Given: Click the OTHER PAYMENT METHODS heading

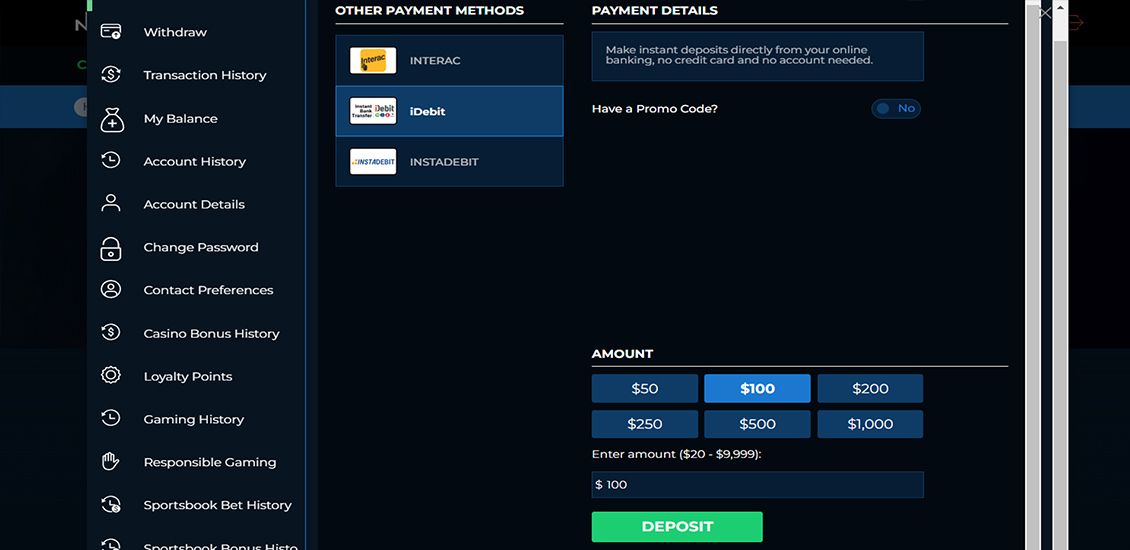Looking at the screenshot, I should [x=430, y=11].
